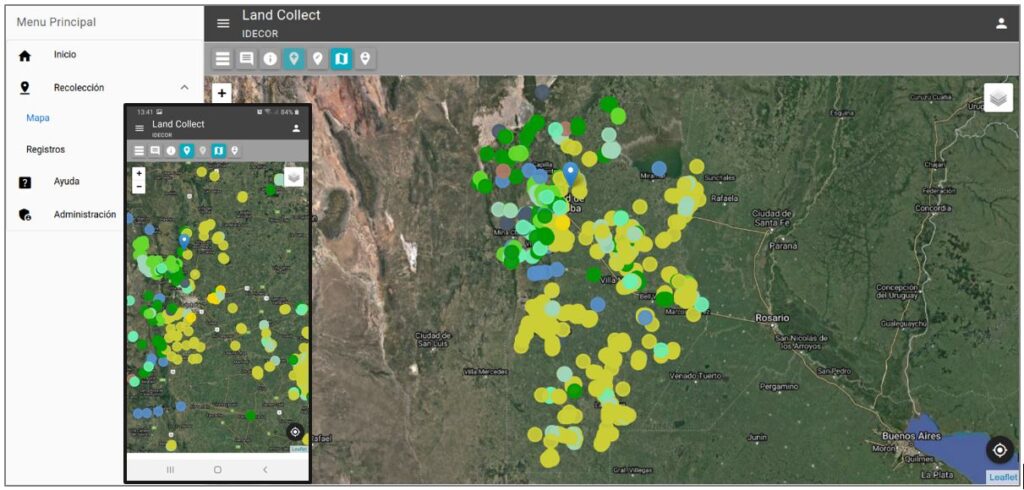The width and height of the screenshot is (1024, 490).
Task: Click the Rosario city label on the map
Action: pyautogui.click(x=773, y=318)
